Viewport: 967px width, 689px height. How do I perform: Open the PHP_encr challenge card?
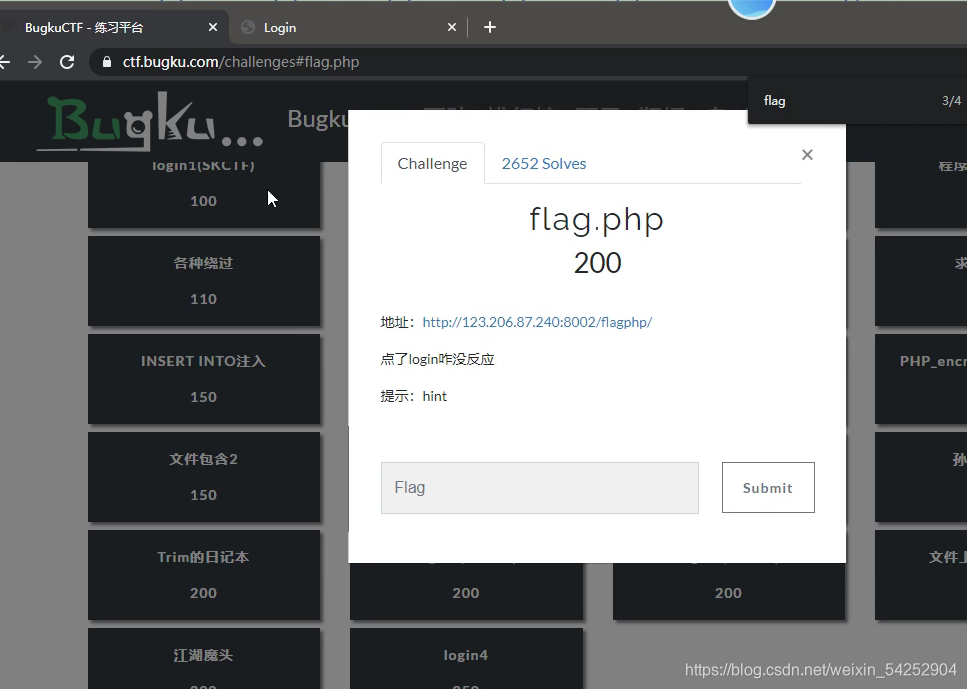tap(921, 379)
